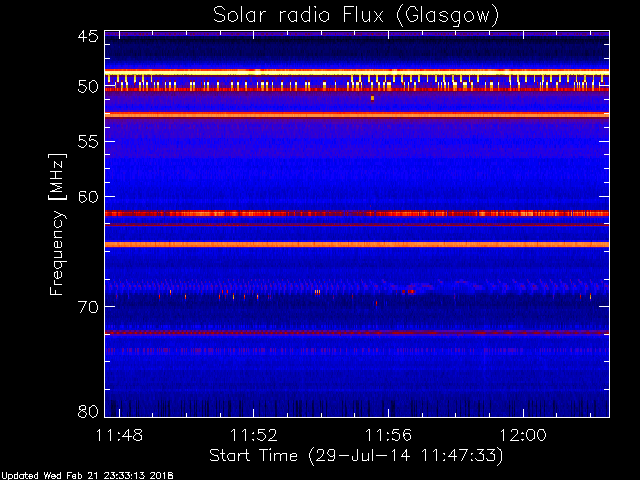Click the red blob near 68.5 MHz at 11:56

409,291
